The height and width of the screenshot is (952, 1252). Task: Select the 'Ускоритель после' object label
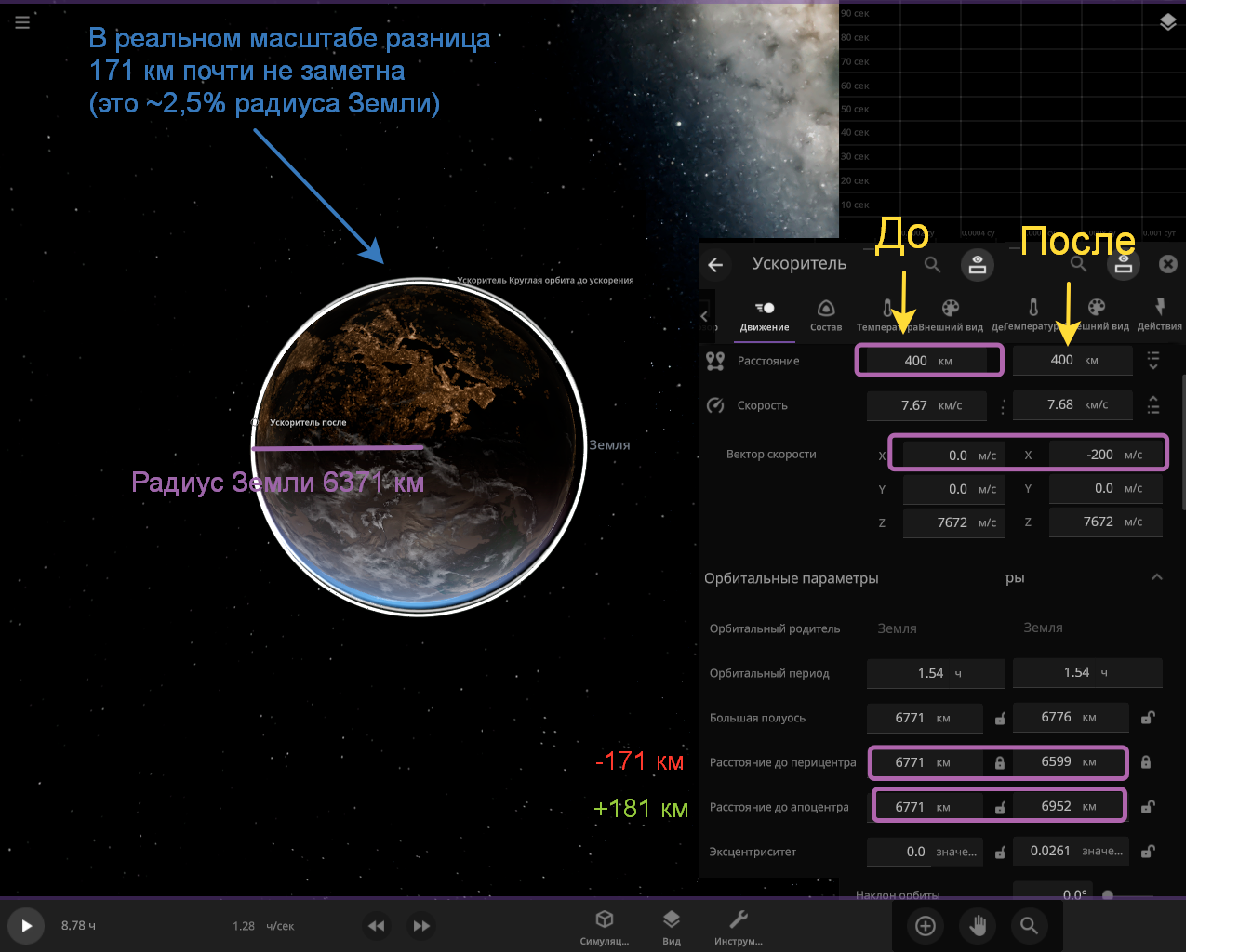point(308,422)
